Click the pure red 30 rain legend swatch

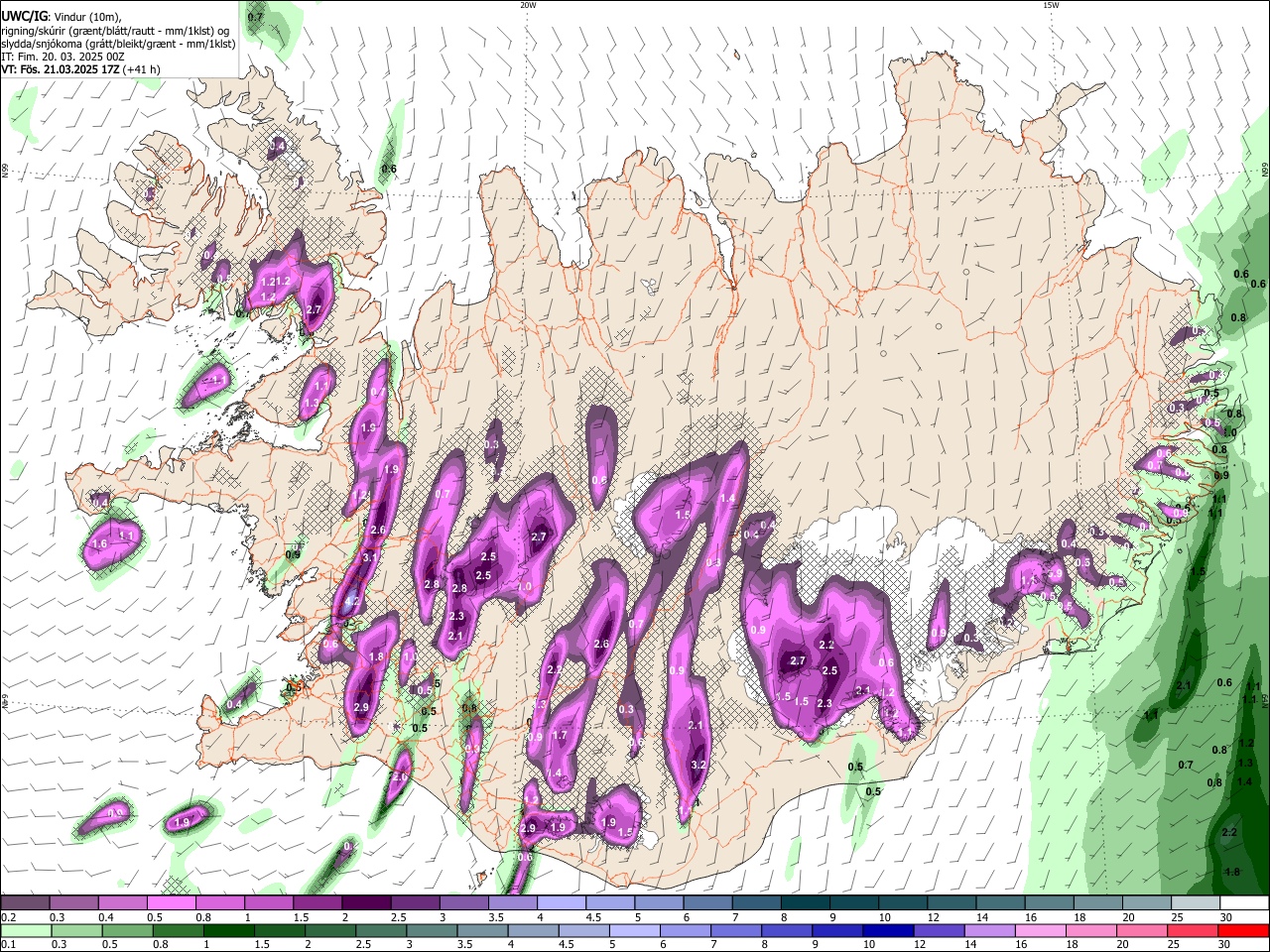coord(1243,930)
